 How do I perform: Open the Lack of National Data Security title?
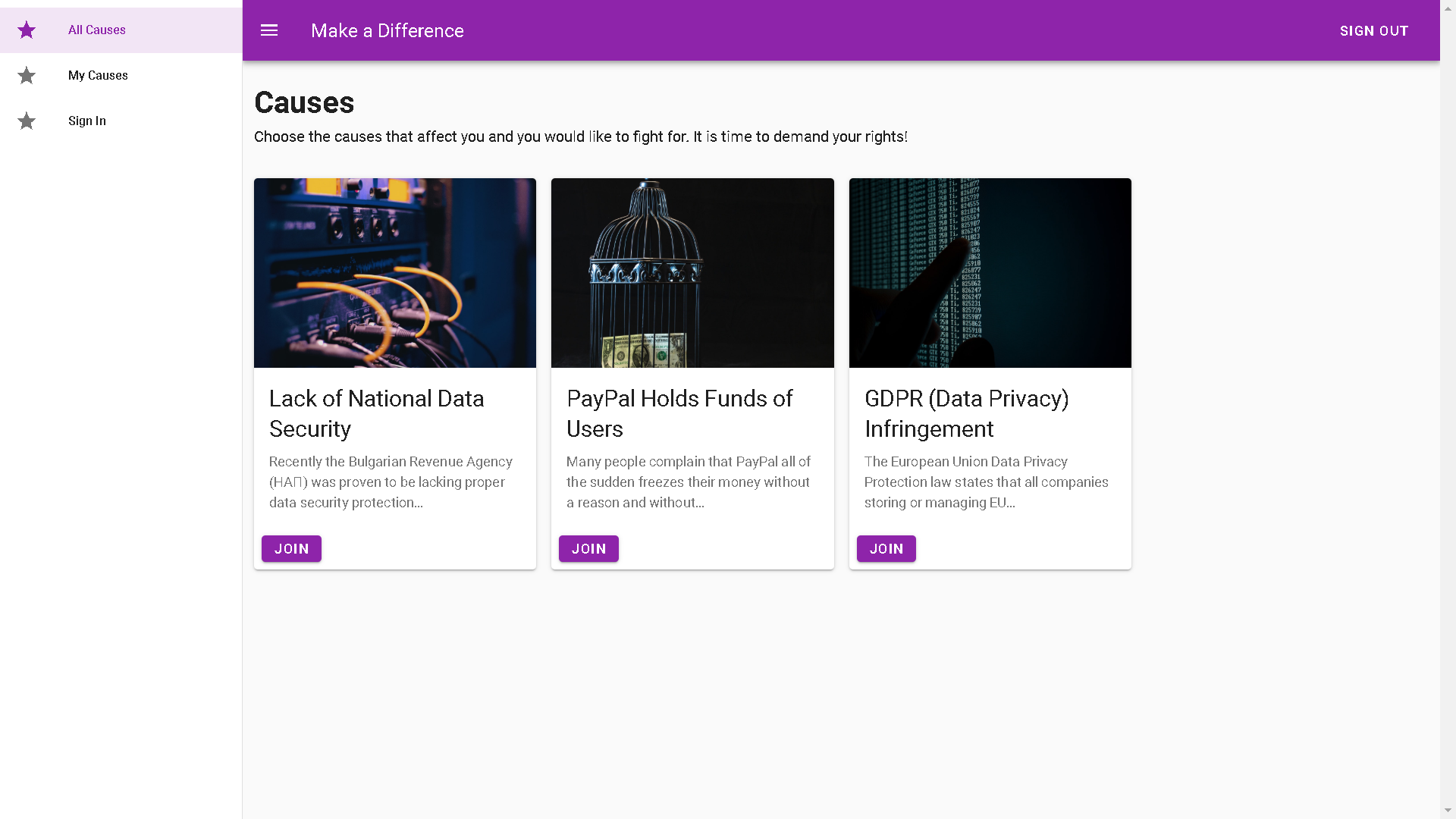pos(376,413)
